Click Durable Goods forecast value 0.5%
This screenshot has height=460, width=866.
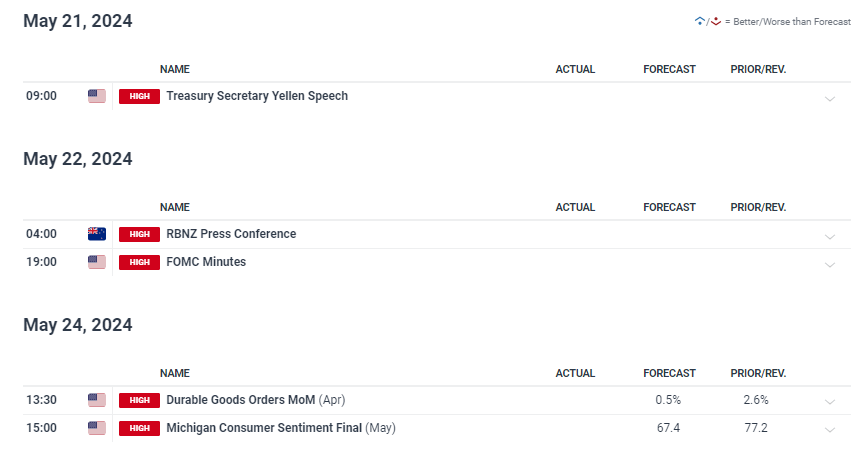[668, 400]
